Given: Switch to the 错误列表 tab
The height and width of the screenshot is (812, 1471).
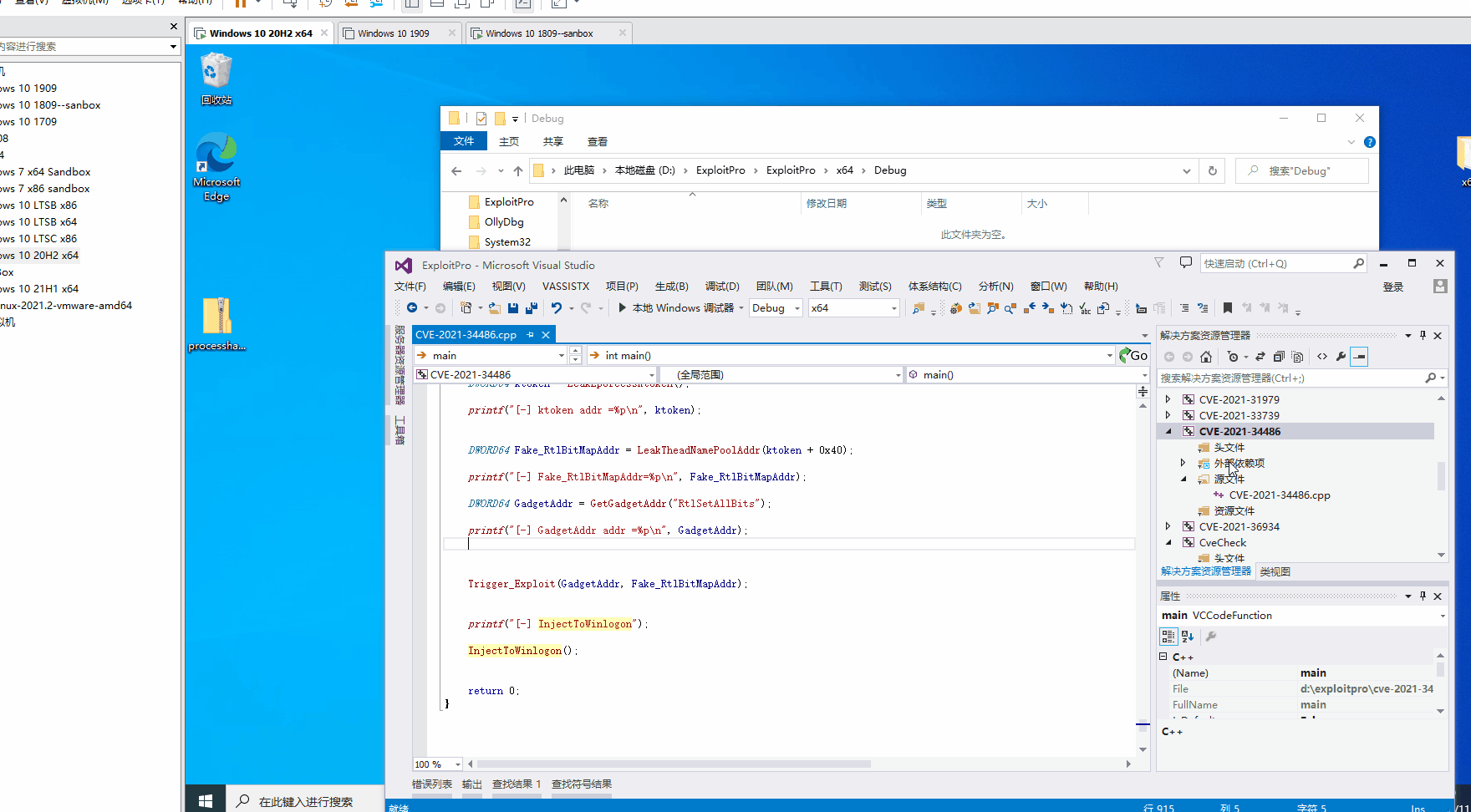Looking at the screenshot, I should pos(432,784).
